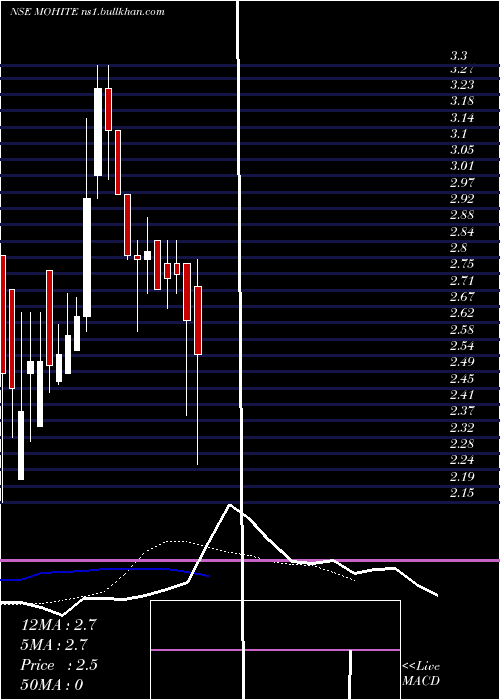This screenshot has width=500, height=700.
Task: Click the 2.15 price axis label
Action: [462, 492]
